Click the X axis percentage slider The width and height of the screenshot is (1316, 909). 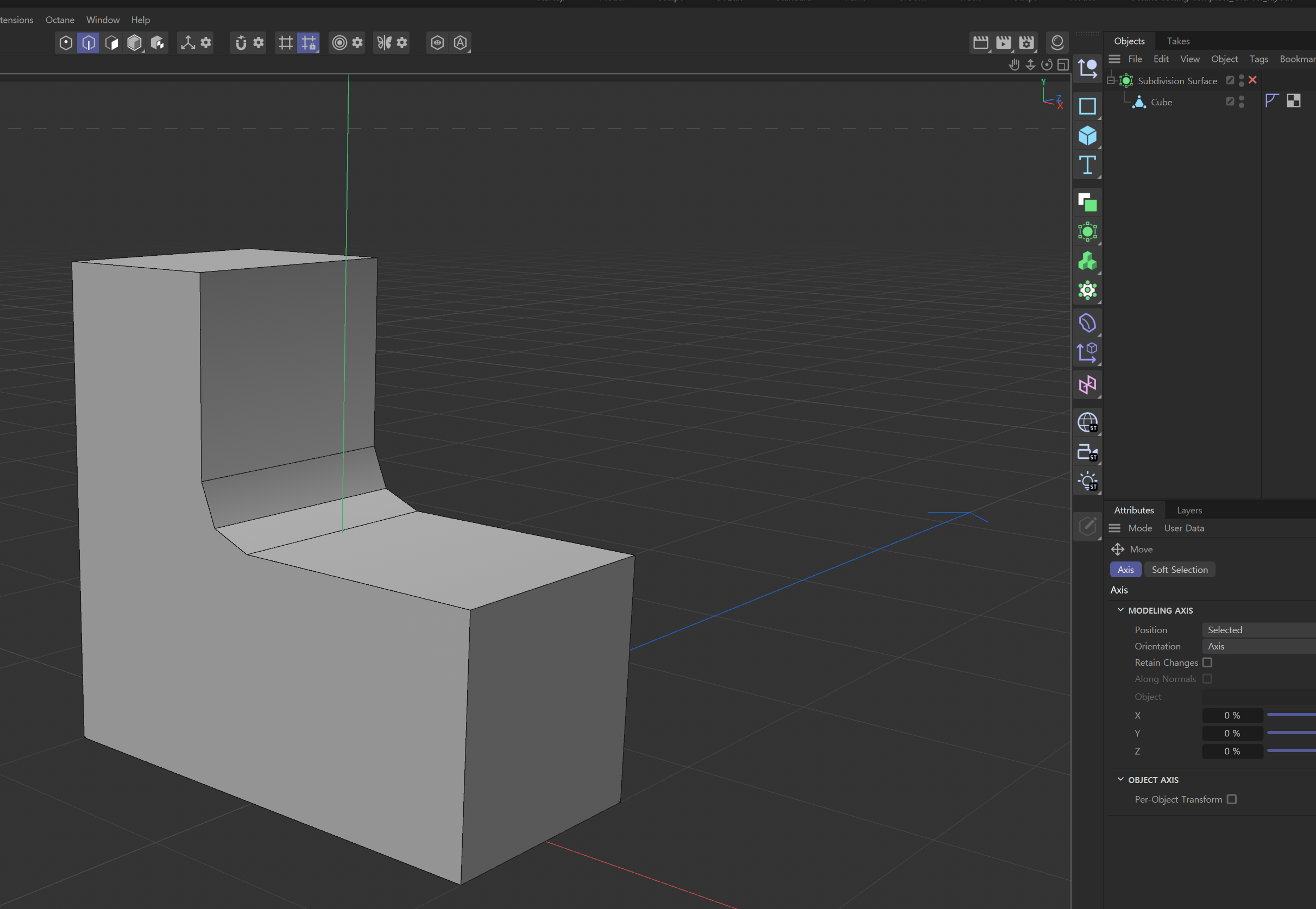1290,715
